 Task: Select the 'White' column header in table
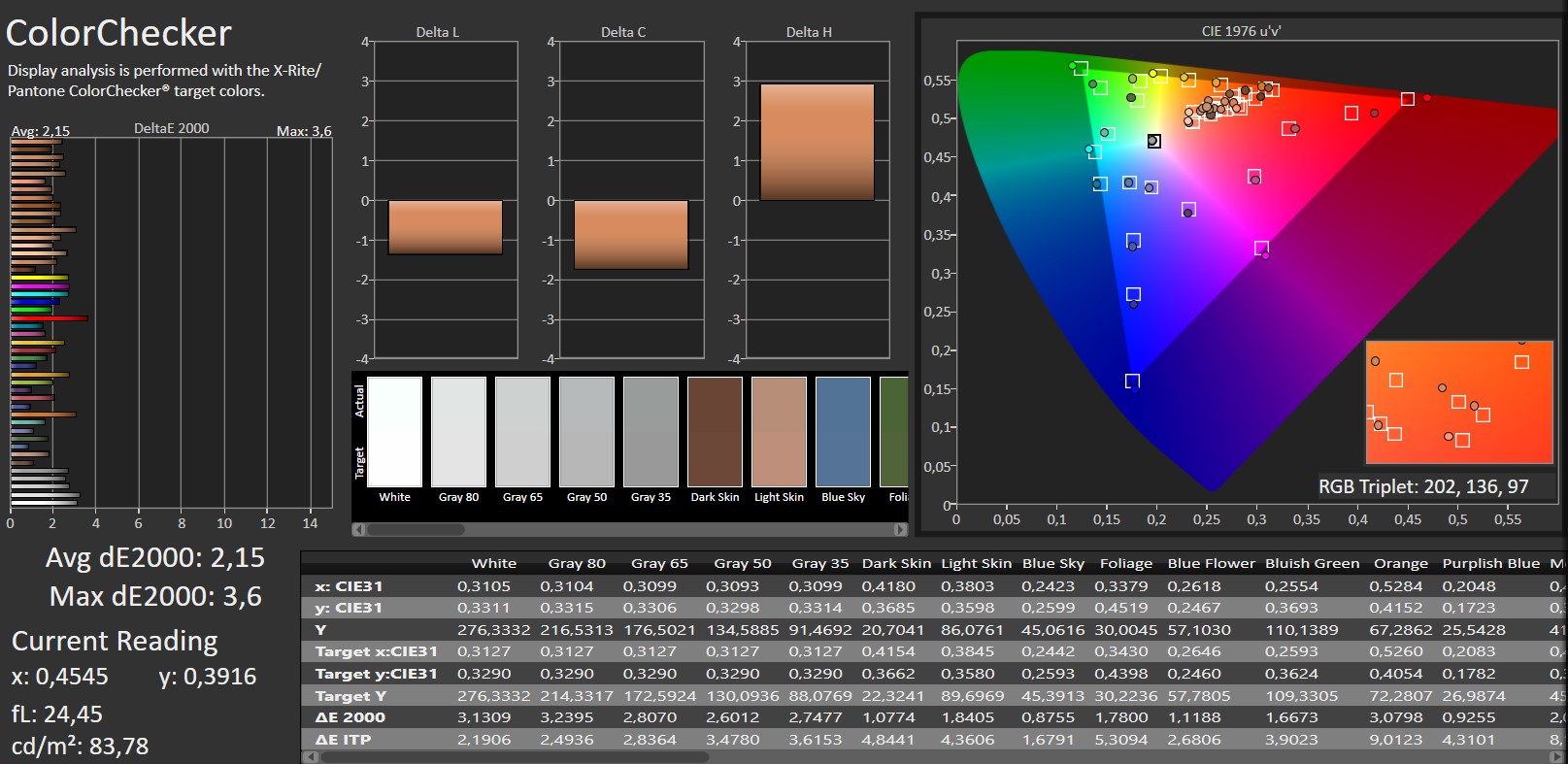click(x=494, y=563)
